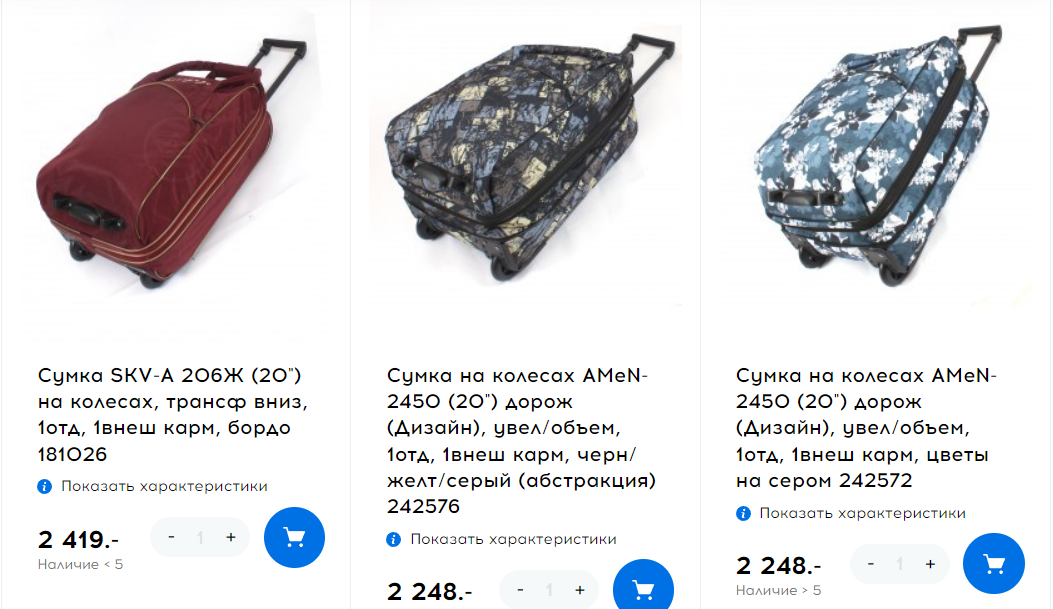
Task: Click info icon under burgundy SKV-A bag
Action: [44, 486]
